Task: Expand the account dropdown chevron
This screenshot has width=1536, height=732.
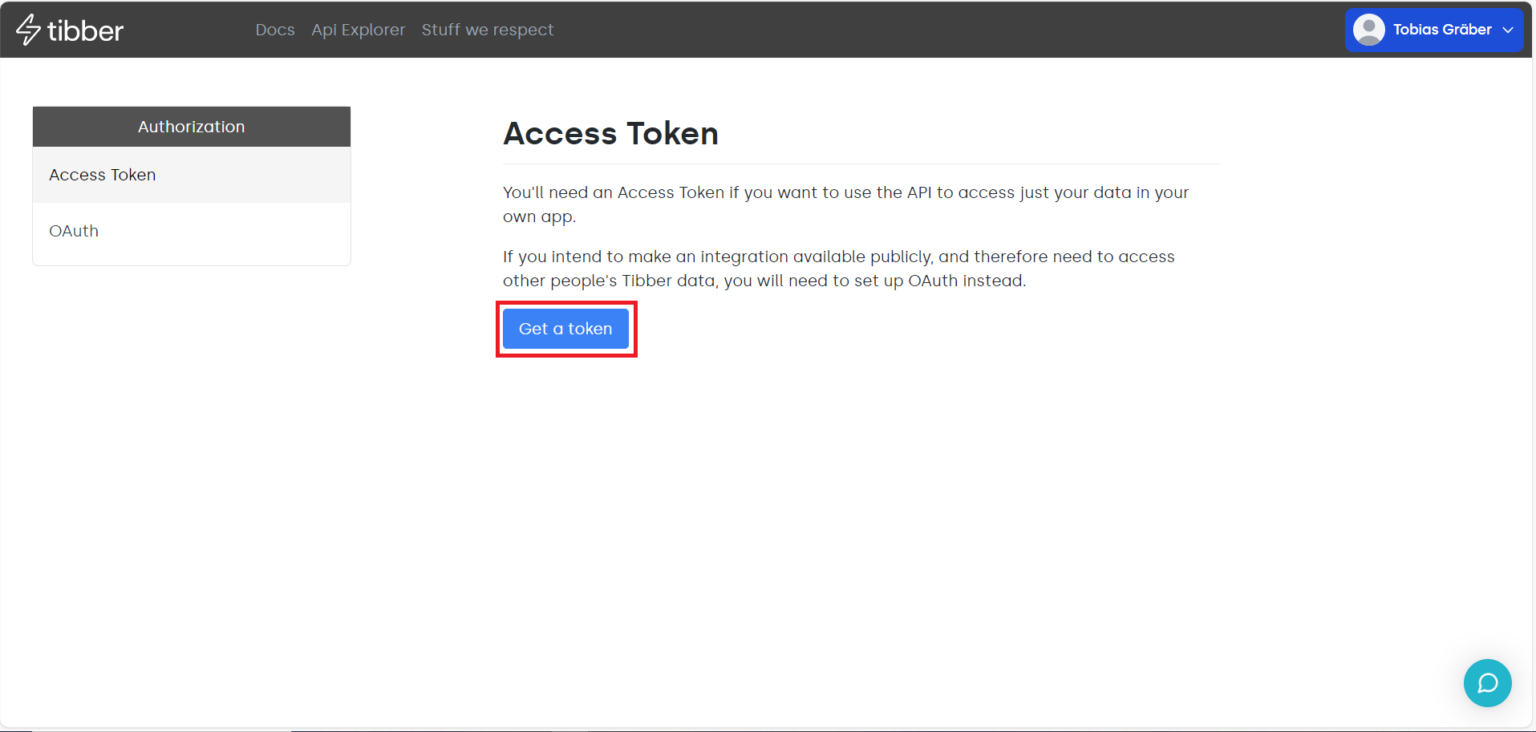Action: point(1508,30)
